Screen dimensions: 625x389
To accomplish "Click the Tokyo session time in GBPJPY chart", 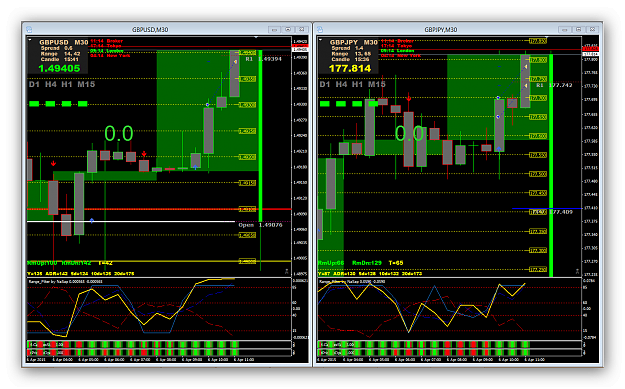I will tap(396, 46).
